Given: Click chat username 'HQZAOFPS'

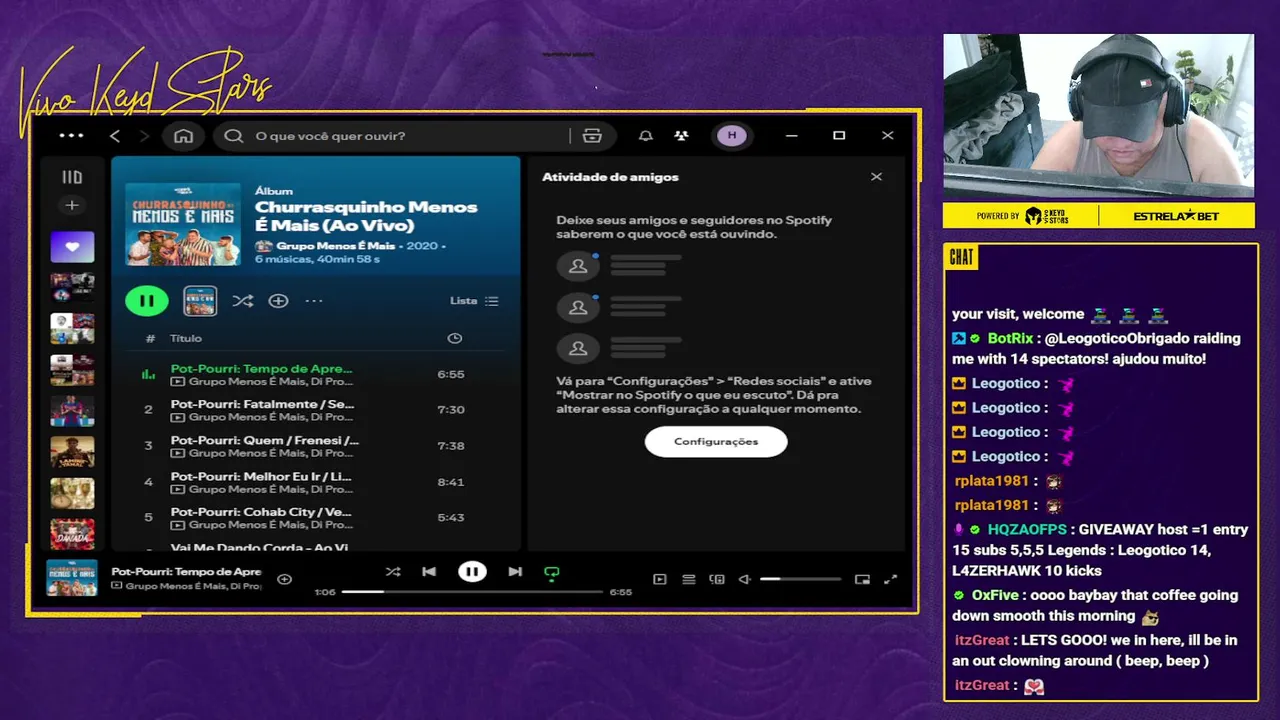Looking at the screenshot, I should tap(1027, 530).
